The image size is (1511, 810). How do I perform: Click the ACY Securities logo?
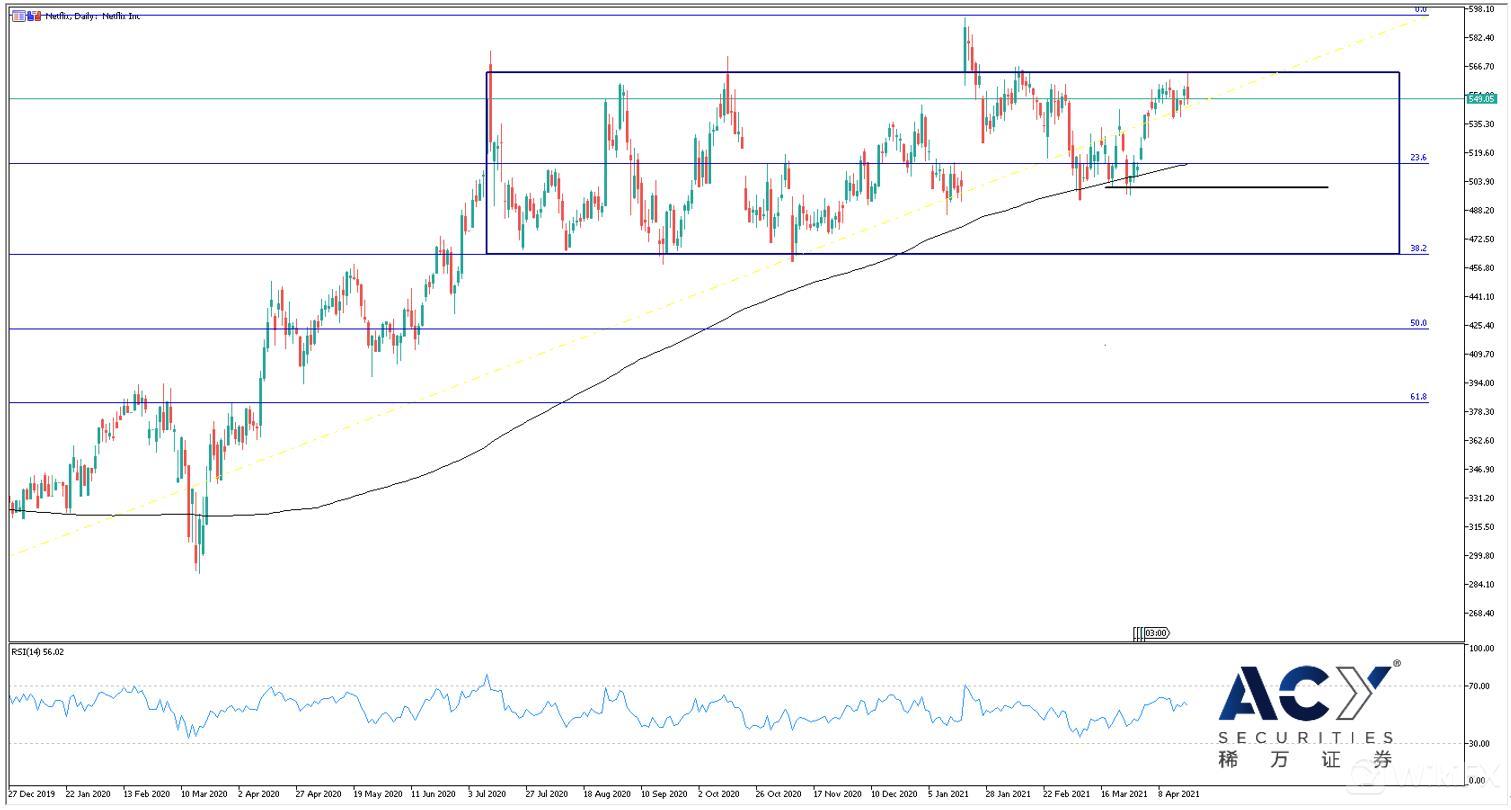point(1306,717)
